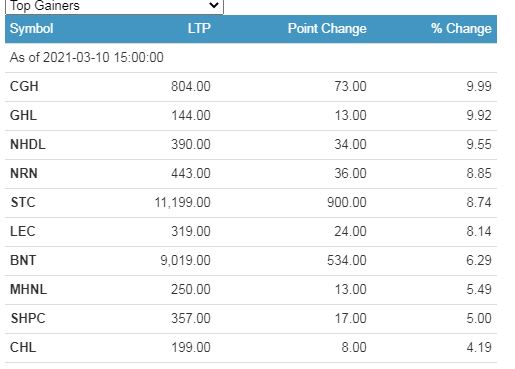The image size is (515, 369).
Task: Select the BNT symbol link
Action: tap(23, 261)
